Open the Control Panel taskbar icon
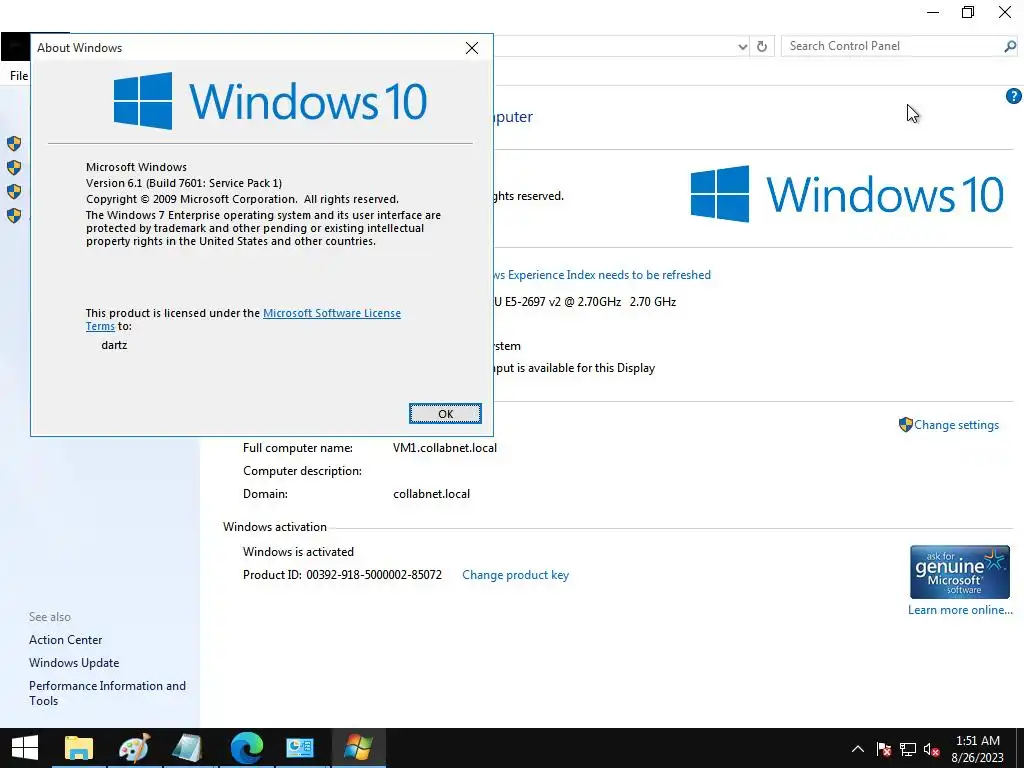Image resolution: width=1024 pixels, height=768 pixels. click(300, 748)
